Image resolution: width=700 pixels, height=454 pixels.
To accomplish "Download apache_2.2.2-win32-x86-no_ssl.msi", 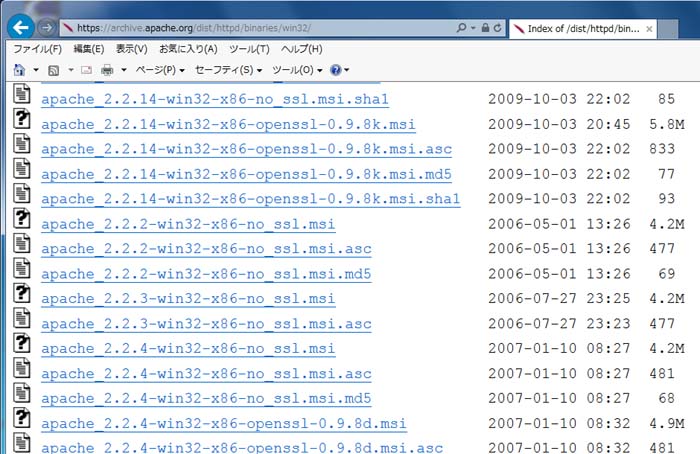I will click(188, 224).
